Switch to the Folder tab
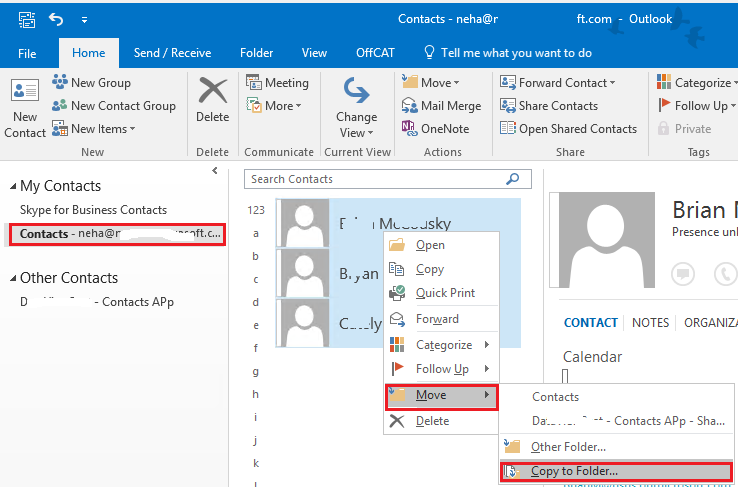The height and width of the screenshot is (487, 738). coord(257,53)
